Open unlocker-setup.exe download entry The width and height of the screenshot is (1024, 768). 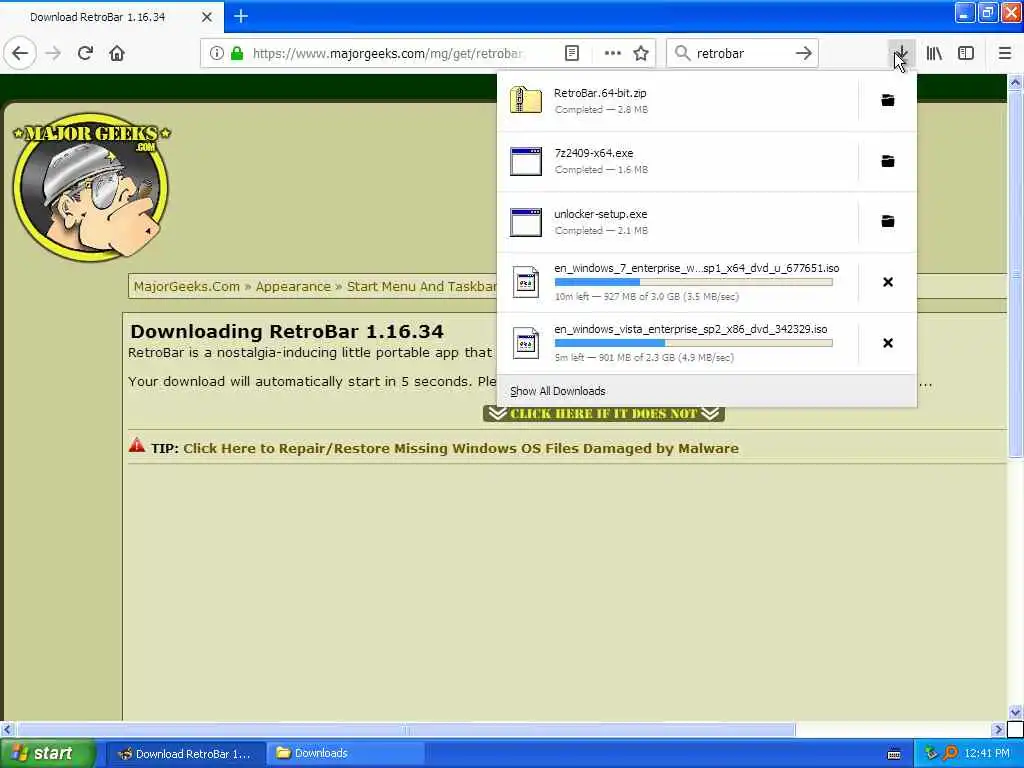click(x=677, y=222)
